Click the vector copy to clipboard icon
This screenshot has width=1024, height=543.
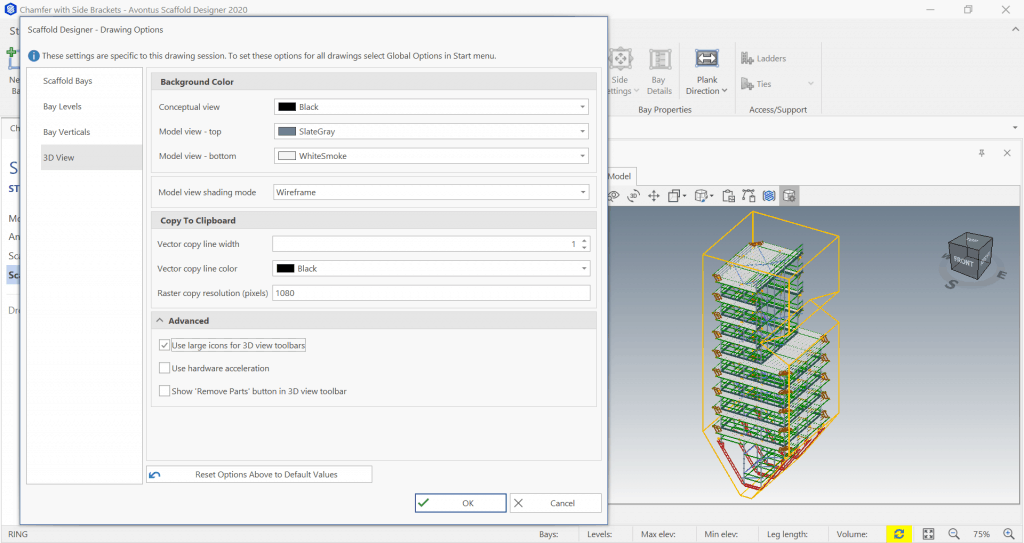click(748, 196)
